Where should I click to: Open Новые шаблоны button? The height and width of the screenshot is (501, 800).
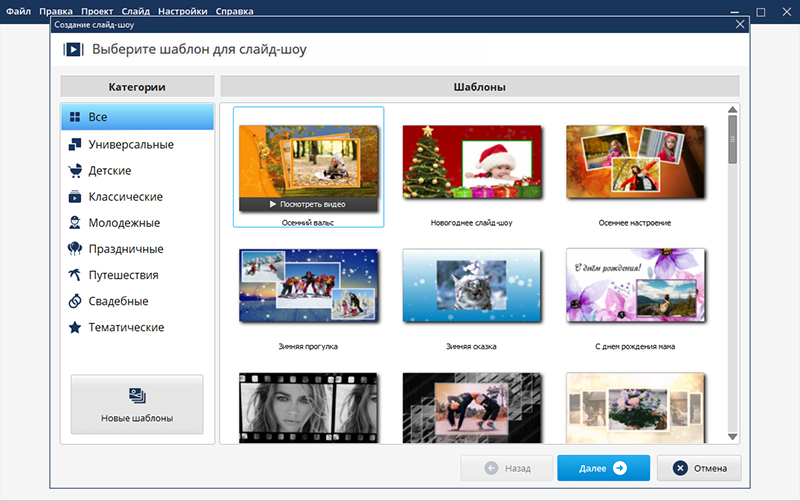click(x=137, y=404)
